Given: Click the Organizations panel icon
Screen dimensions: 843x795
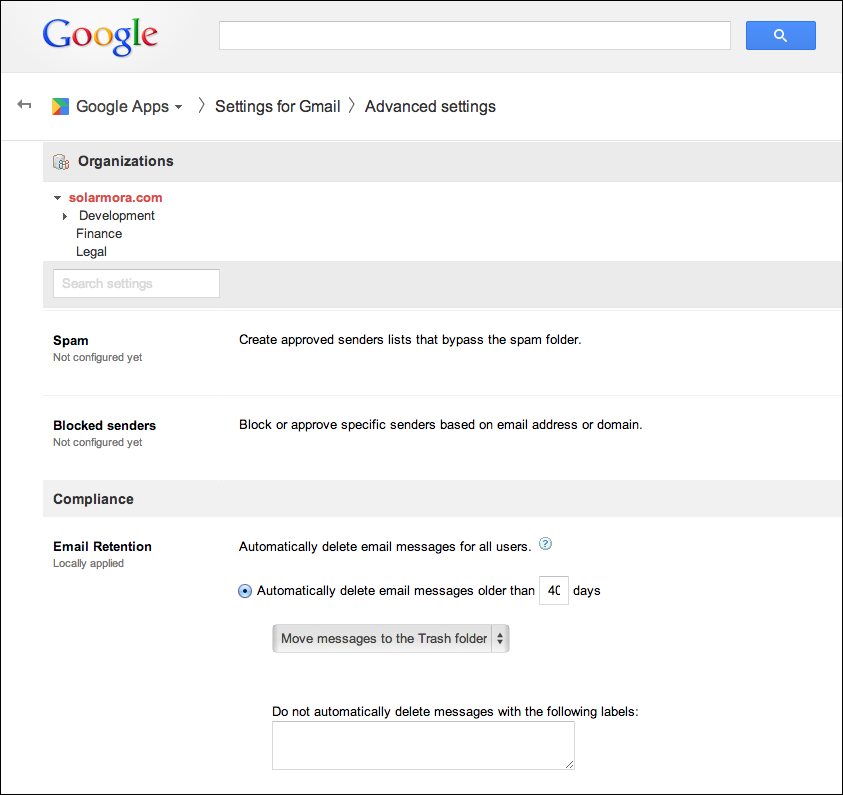Looking at the screenshot, I should tap(60, 161).
